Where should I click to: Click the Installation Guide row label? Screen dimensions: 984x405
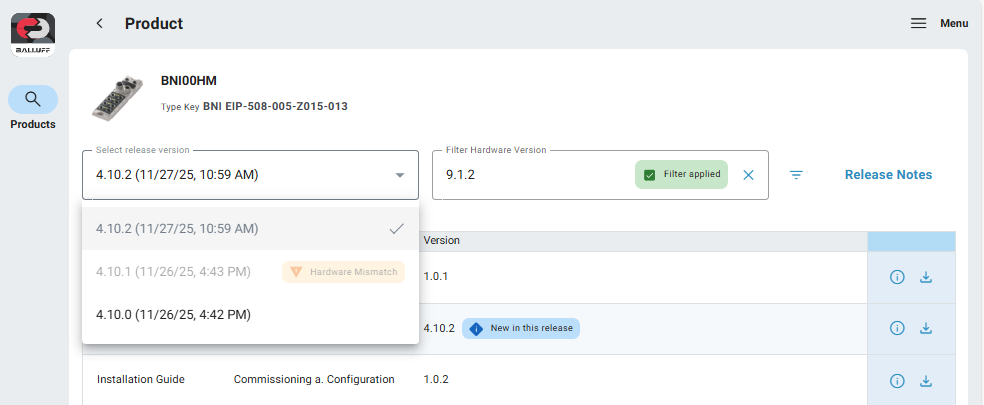coord(141,379)
